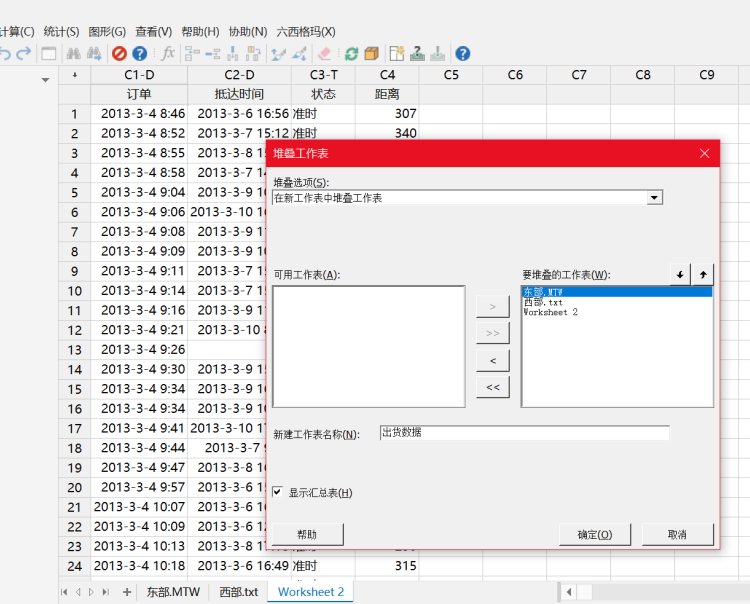Click the binoculars Find icon

73,54
